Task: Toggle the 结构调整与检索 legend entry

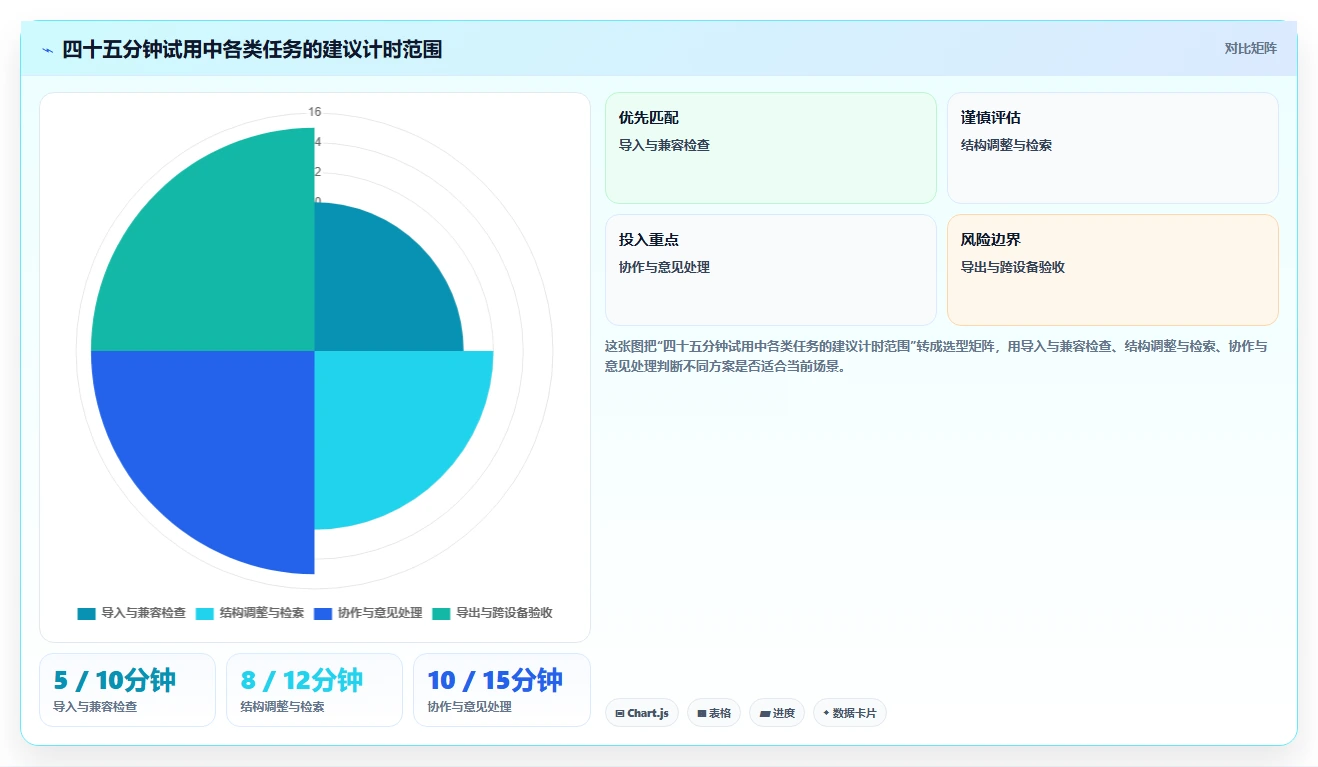Action: click(x=249, y=613)
